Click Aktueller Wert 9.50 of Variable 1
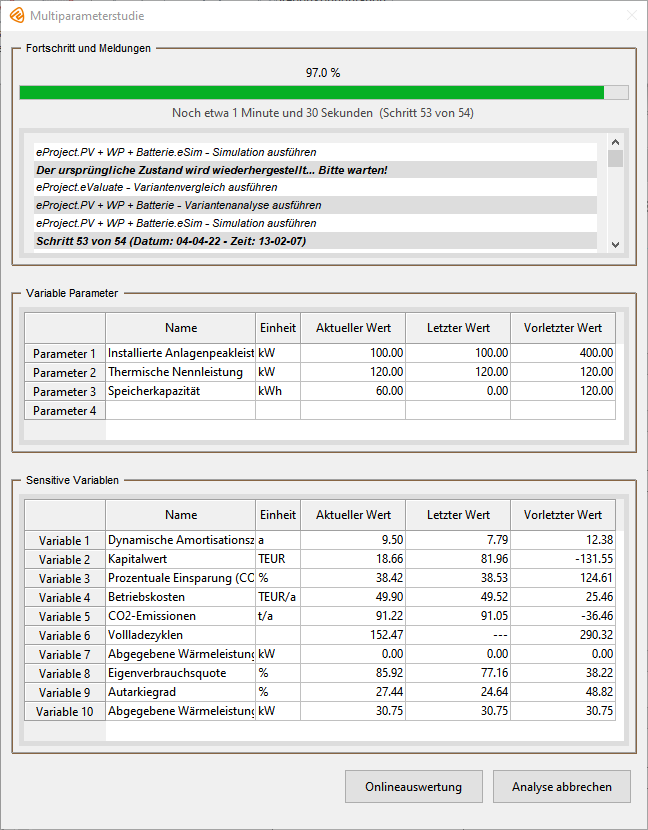 point(353,540)
